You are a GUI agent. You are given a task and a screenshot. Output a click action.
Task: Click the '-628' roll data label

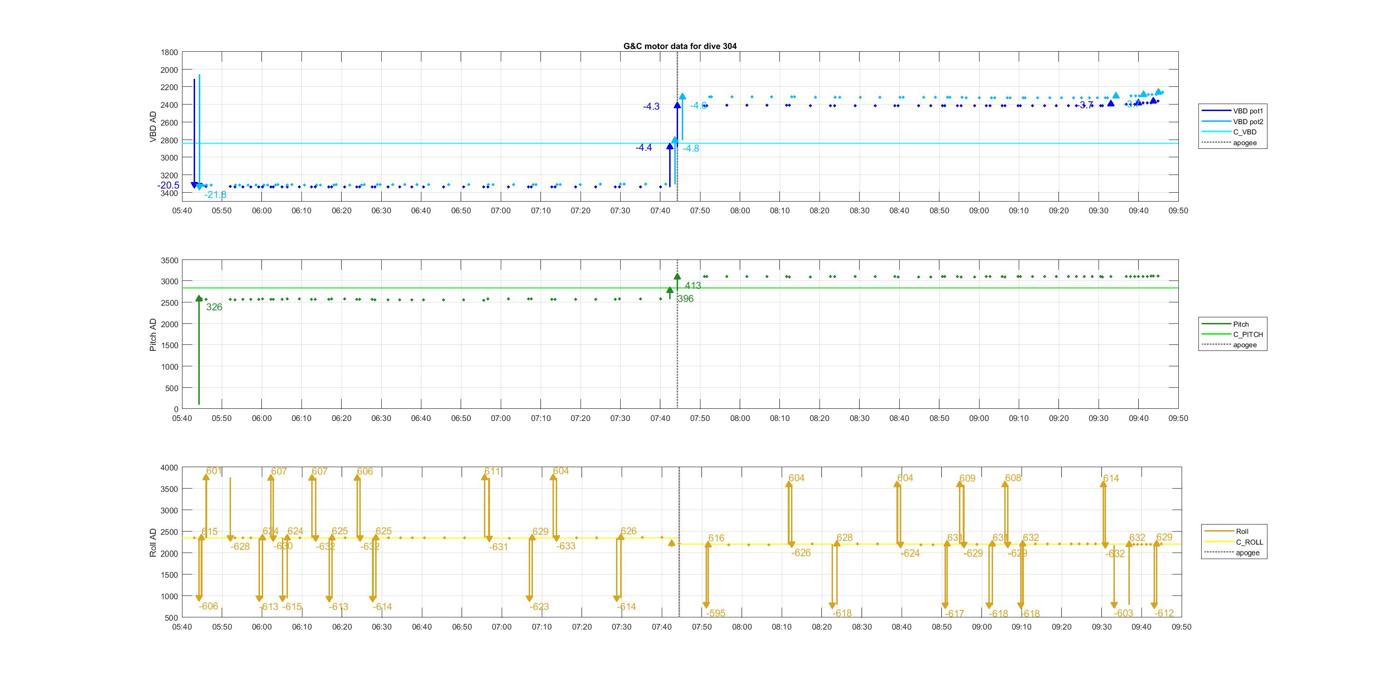[x=240, y=546]
